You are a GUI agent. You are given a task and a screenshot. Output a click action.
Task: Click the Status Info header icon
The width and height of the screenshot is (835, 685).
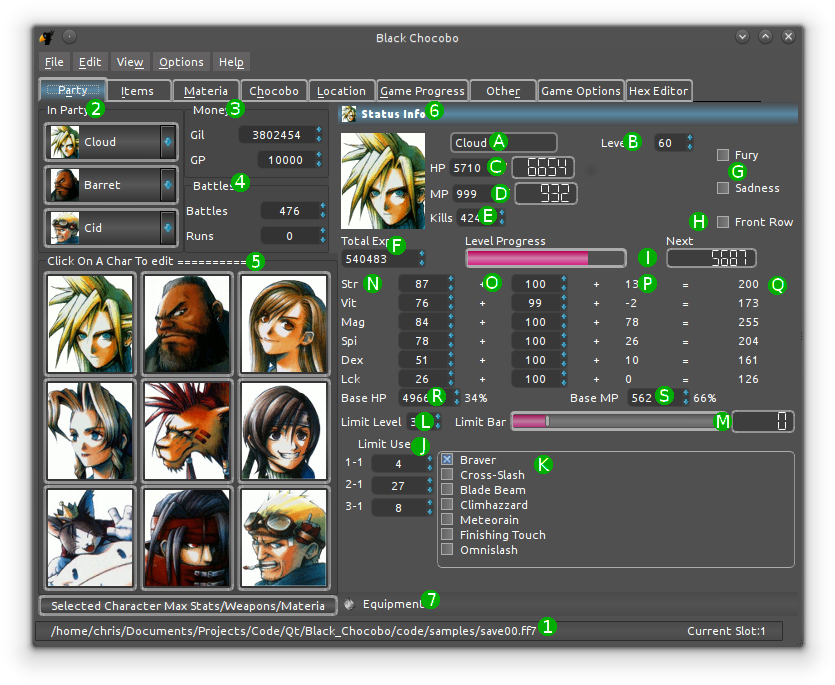pos(349,113)
